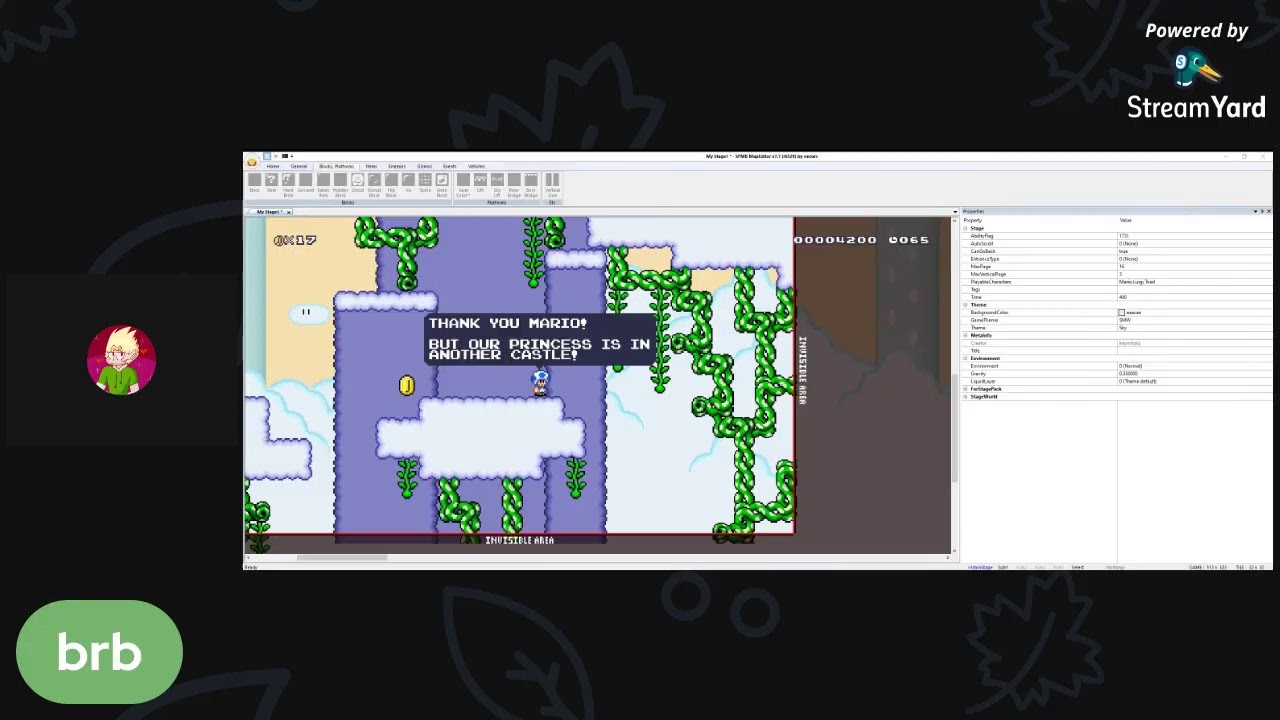1280x720 pixels.
Task: Collapse the Theme property group
Action: click(965, 305)
